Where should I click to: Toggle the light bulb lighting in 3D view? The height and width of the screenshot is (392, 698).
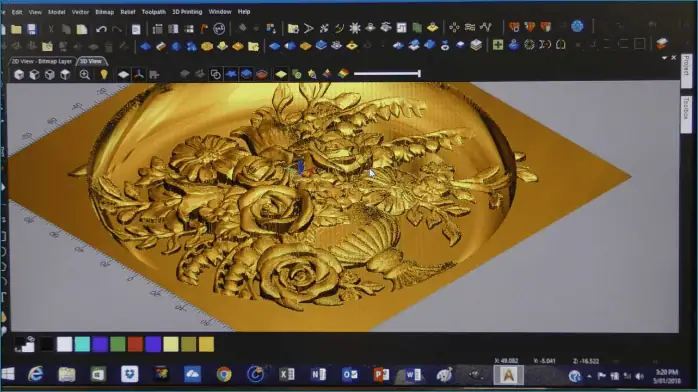coord(104,74)
